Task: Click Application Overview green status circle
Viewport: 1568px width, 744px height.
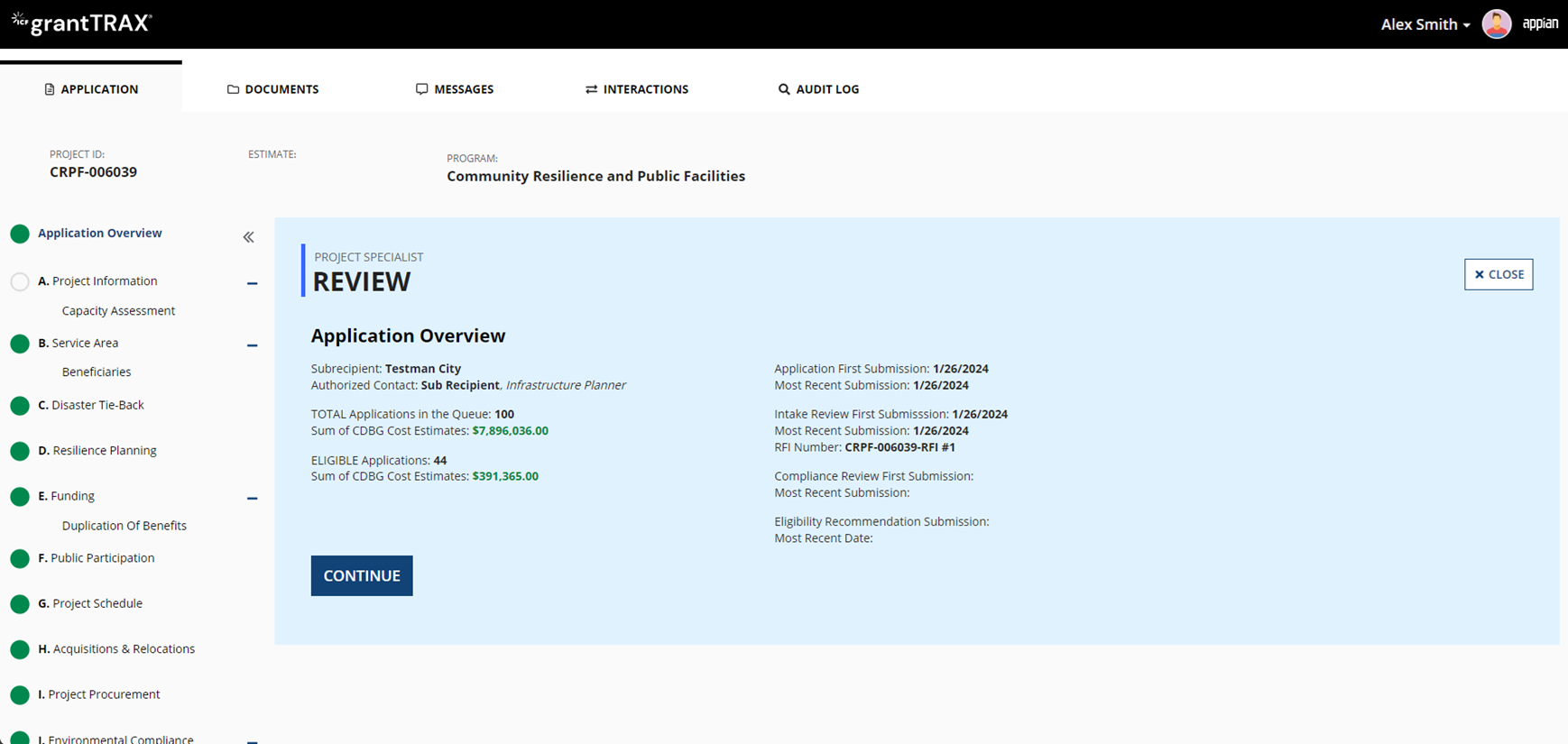Action: pyautogui.click(x=20, y=234)
